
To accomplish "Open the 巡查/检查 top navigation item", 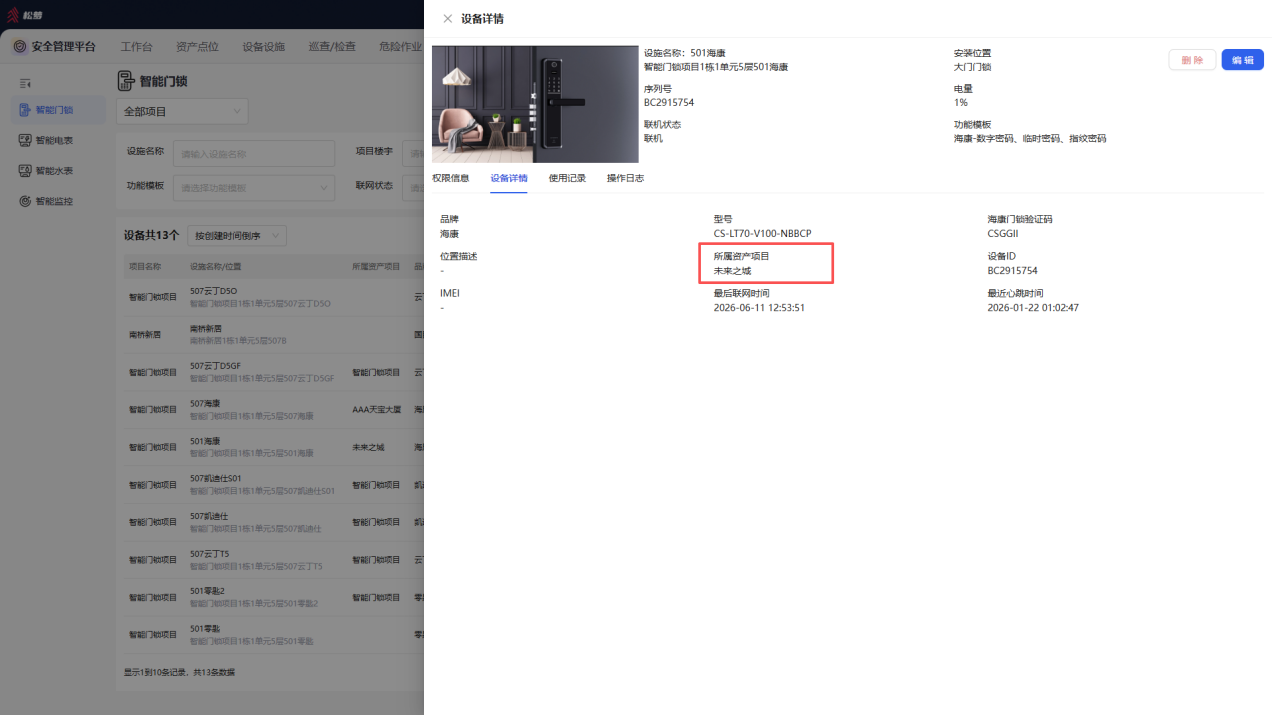I will click(x=332, y=46).
